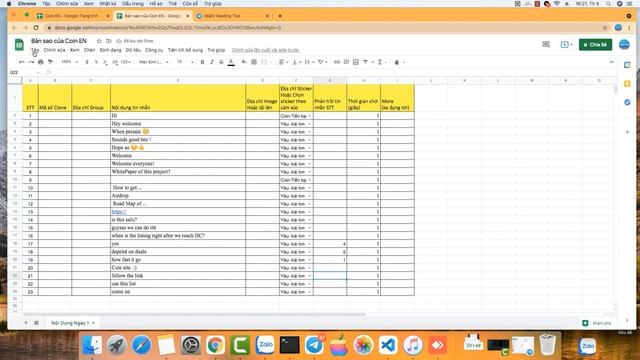Open Google Sheets home icon
The width and height of the screenshot is (640, 360).
click(19, 44)
